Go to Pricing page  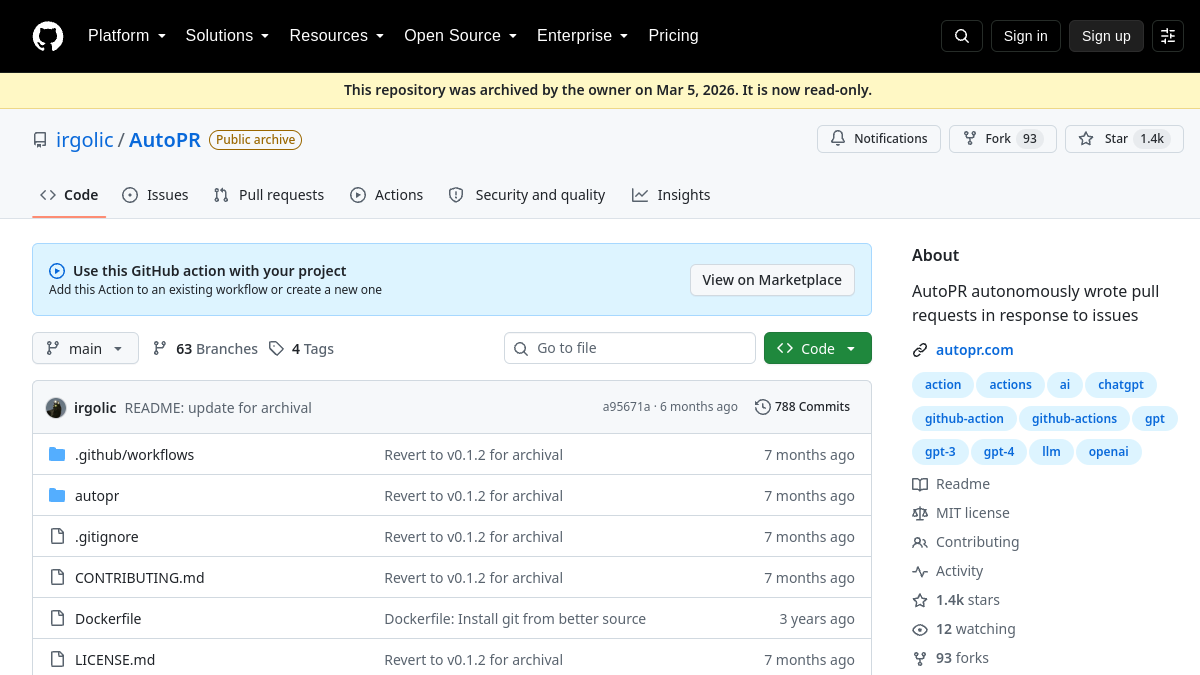673,36
